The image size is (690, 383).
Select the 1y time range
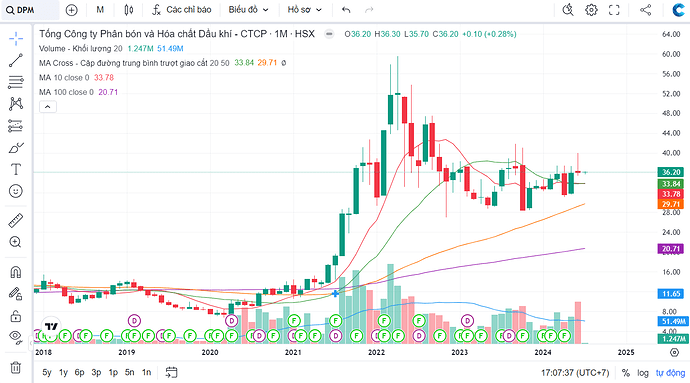63,372
